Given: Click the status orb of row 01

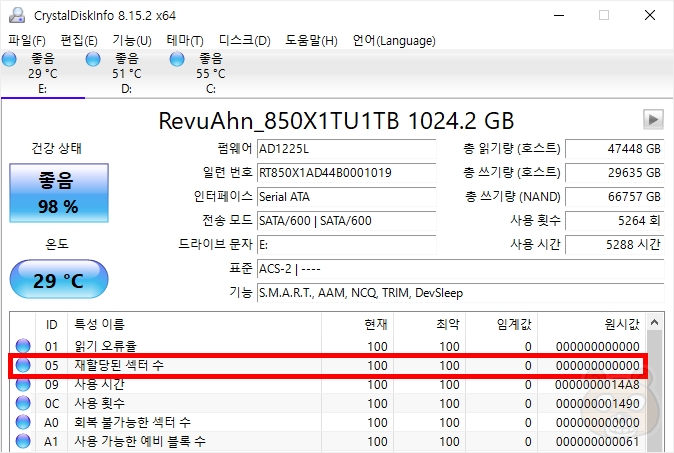Looking at the screenshot, I should (x=23, y=346).
